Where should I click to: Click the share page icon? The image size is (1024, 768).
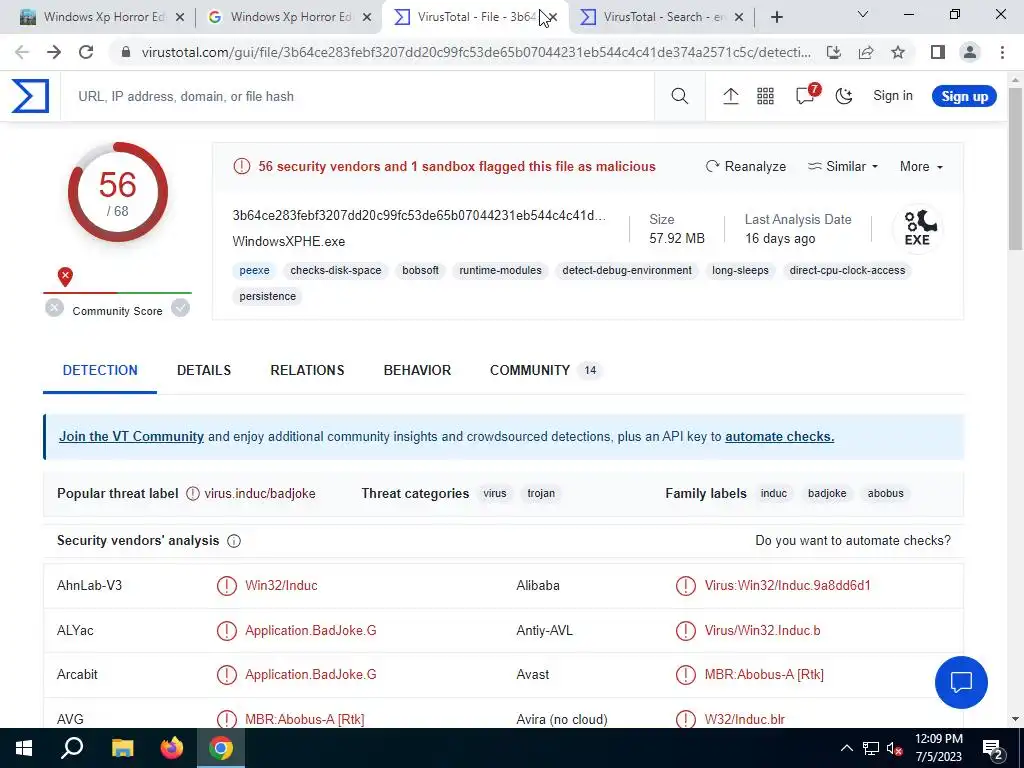[866, 52]
